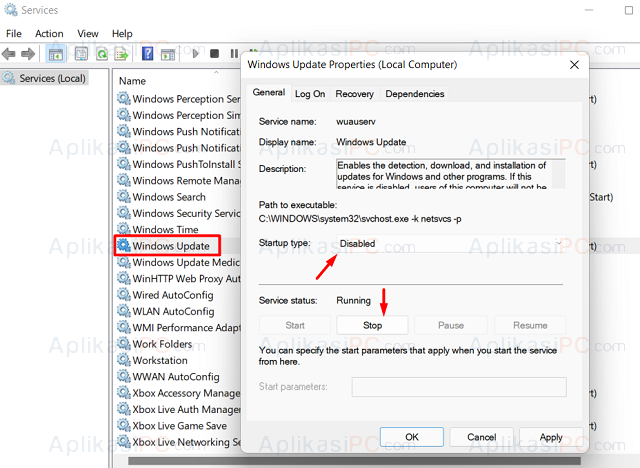The image size is (640, 468).
Task: Click Apply in the properties dialog
Action: tap(551, 437)
